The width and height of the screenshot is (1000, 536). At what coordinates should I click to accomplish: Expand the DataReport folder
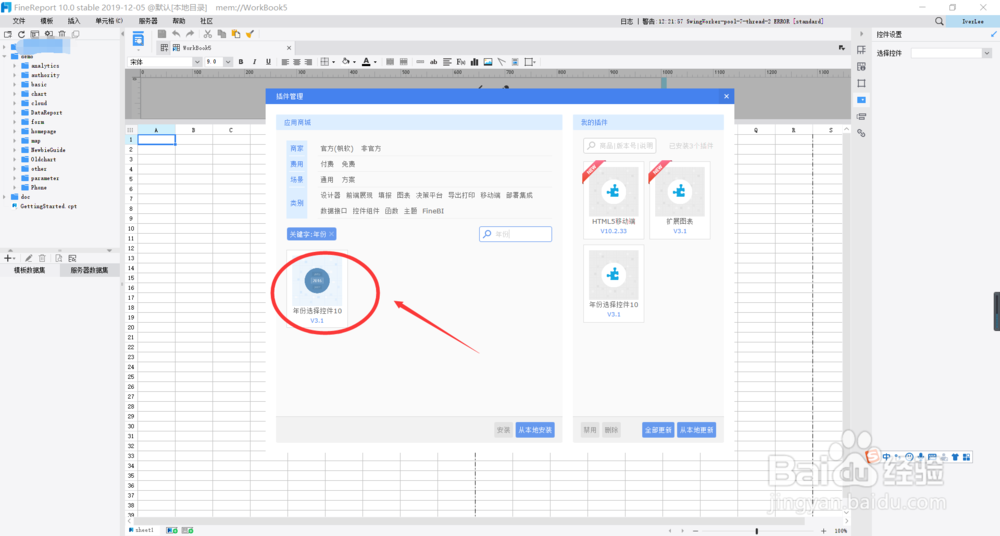pos(15,112)
